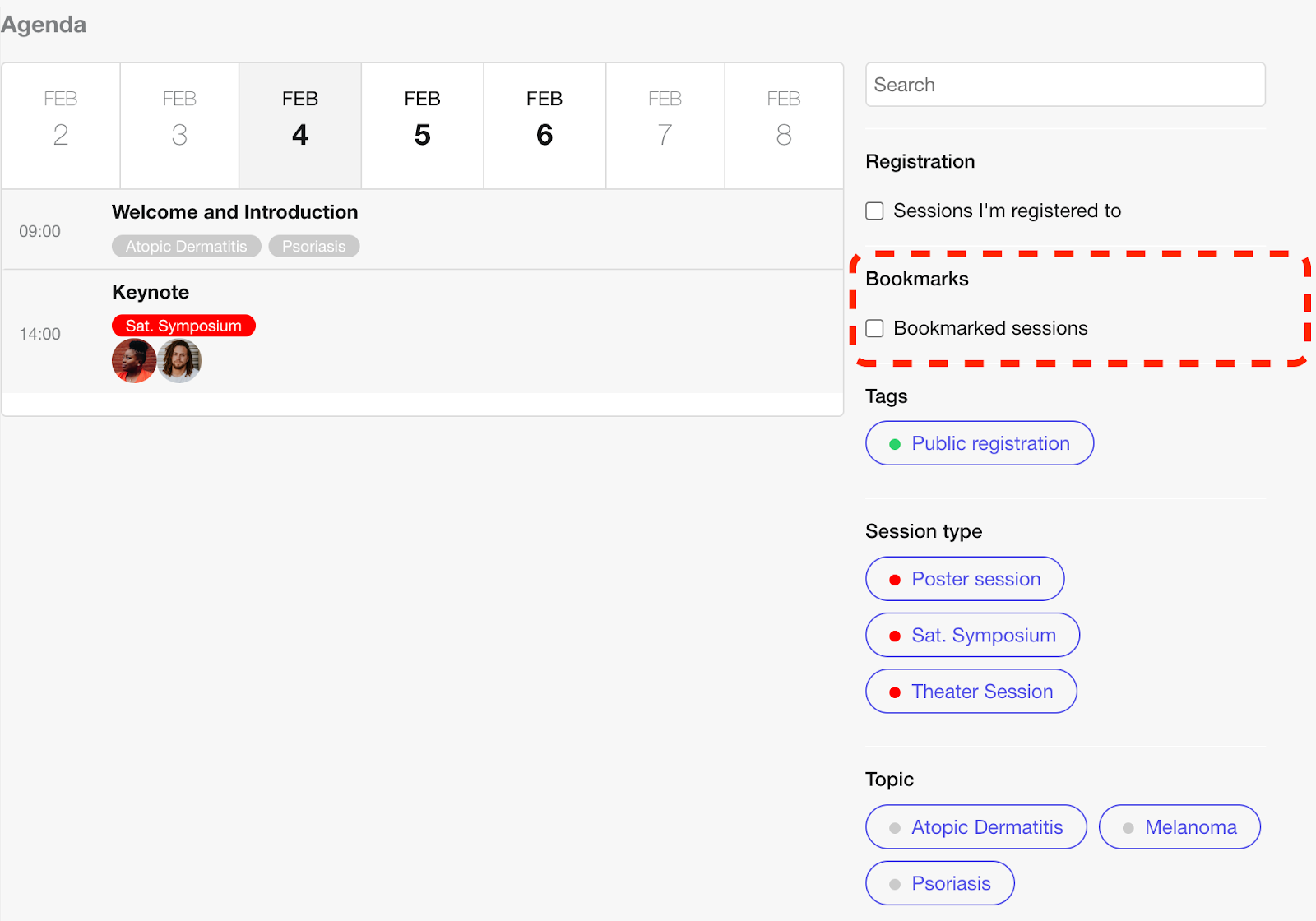Click the Agenda page heading
Viewport: 1316px width, 921px height.
click(44, 25)
